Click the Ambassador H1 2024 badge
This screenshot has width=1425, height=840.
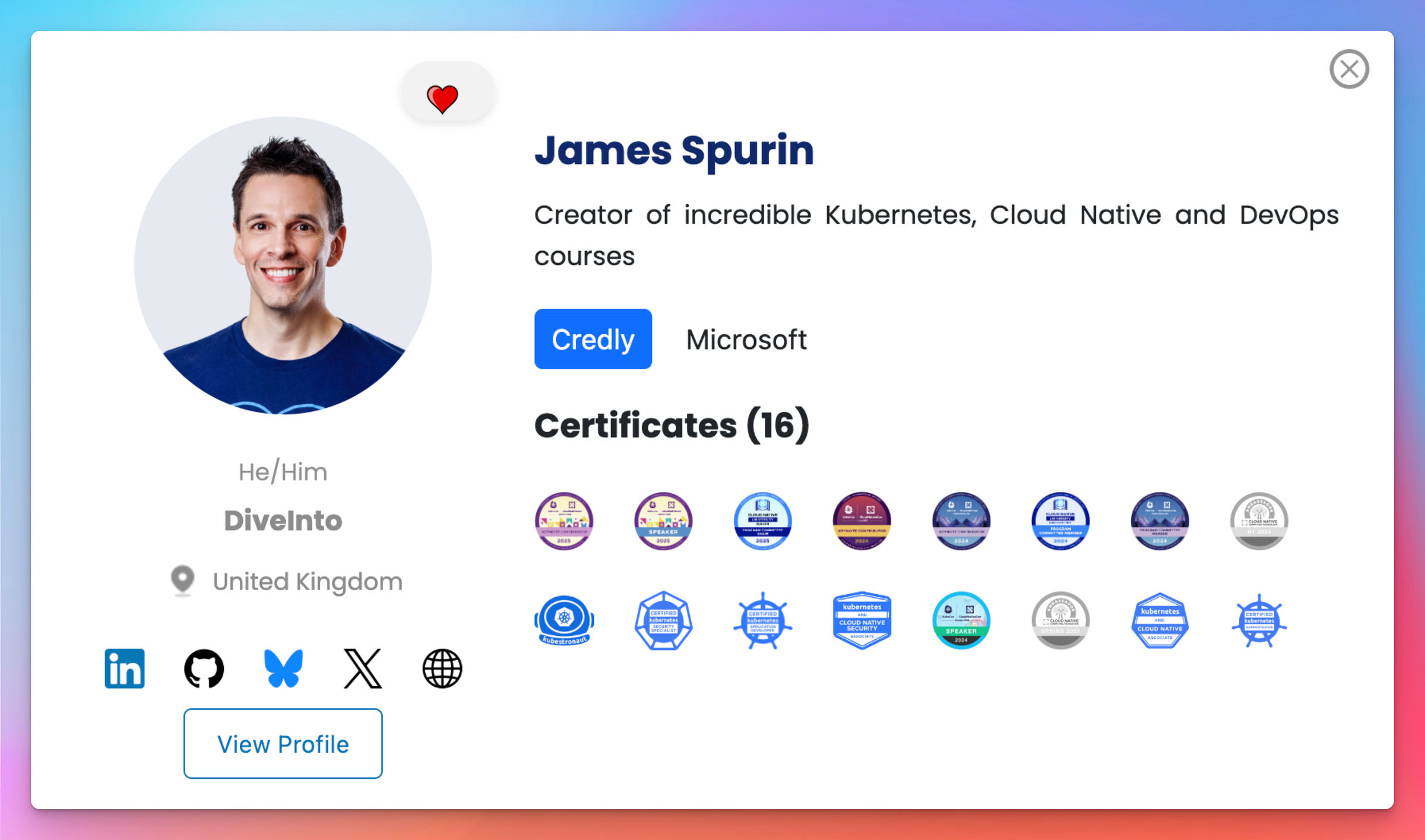pyautogui.click(x=1259, y=521)
